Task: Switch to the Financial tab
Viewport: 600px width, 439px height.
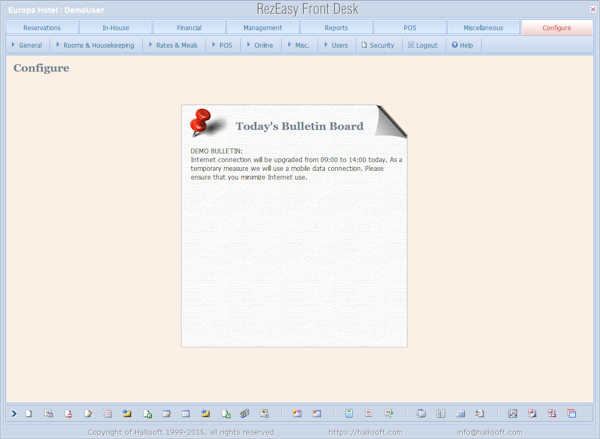Action: click(x=189, y=28)
